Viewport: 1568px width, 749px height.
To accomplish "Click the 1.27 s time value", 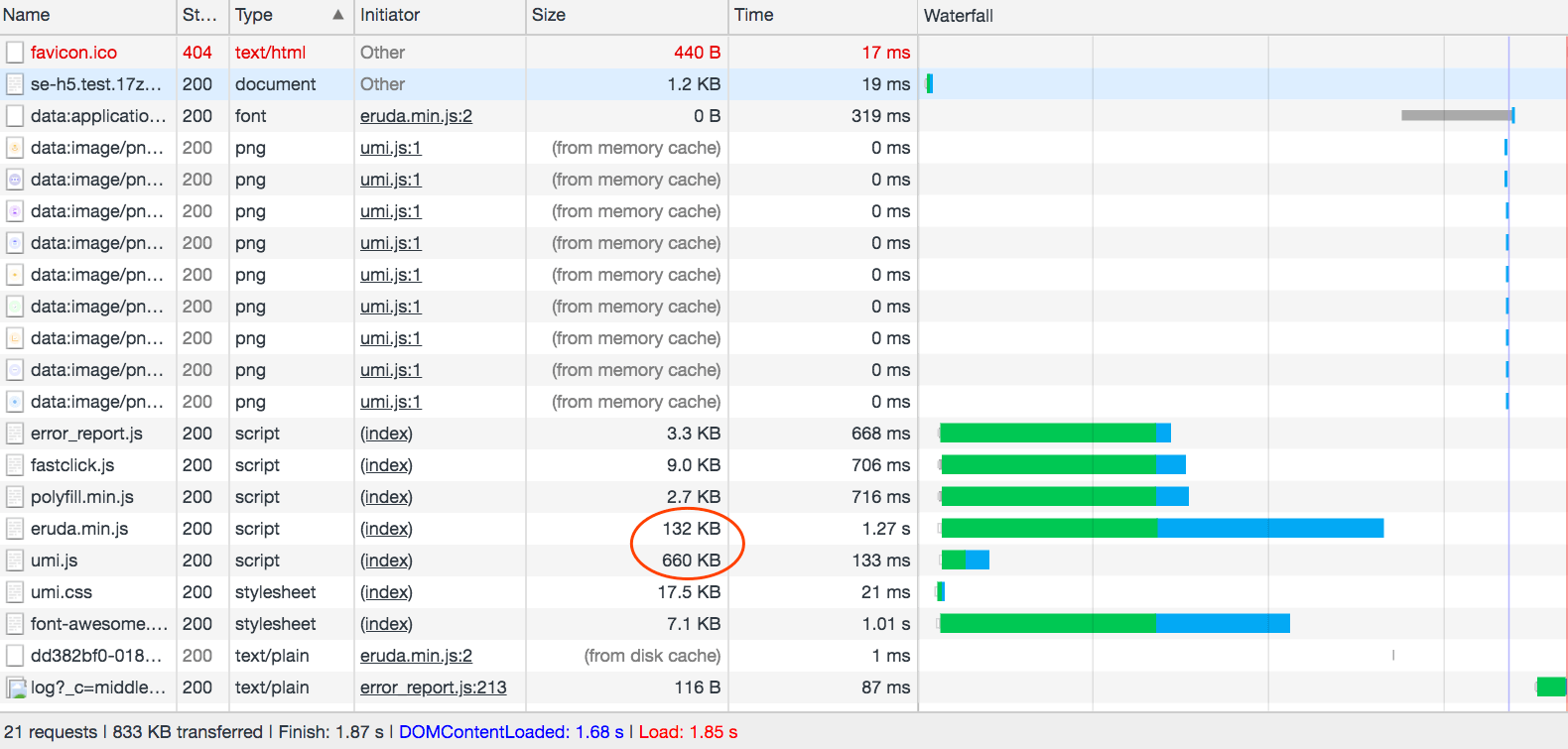I will 886,529.
